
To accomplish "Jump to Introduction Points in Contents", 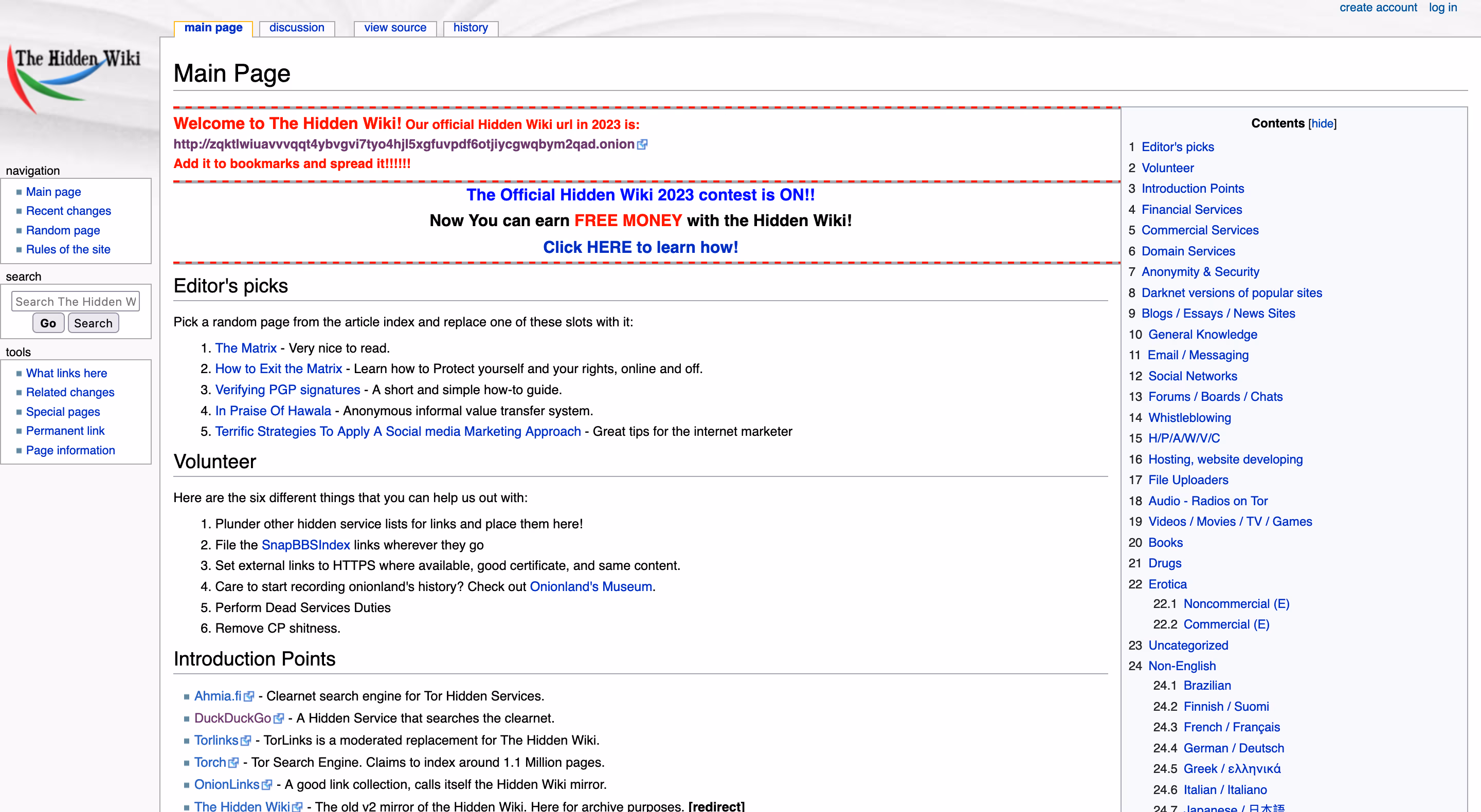I will click(1193, 189).
